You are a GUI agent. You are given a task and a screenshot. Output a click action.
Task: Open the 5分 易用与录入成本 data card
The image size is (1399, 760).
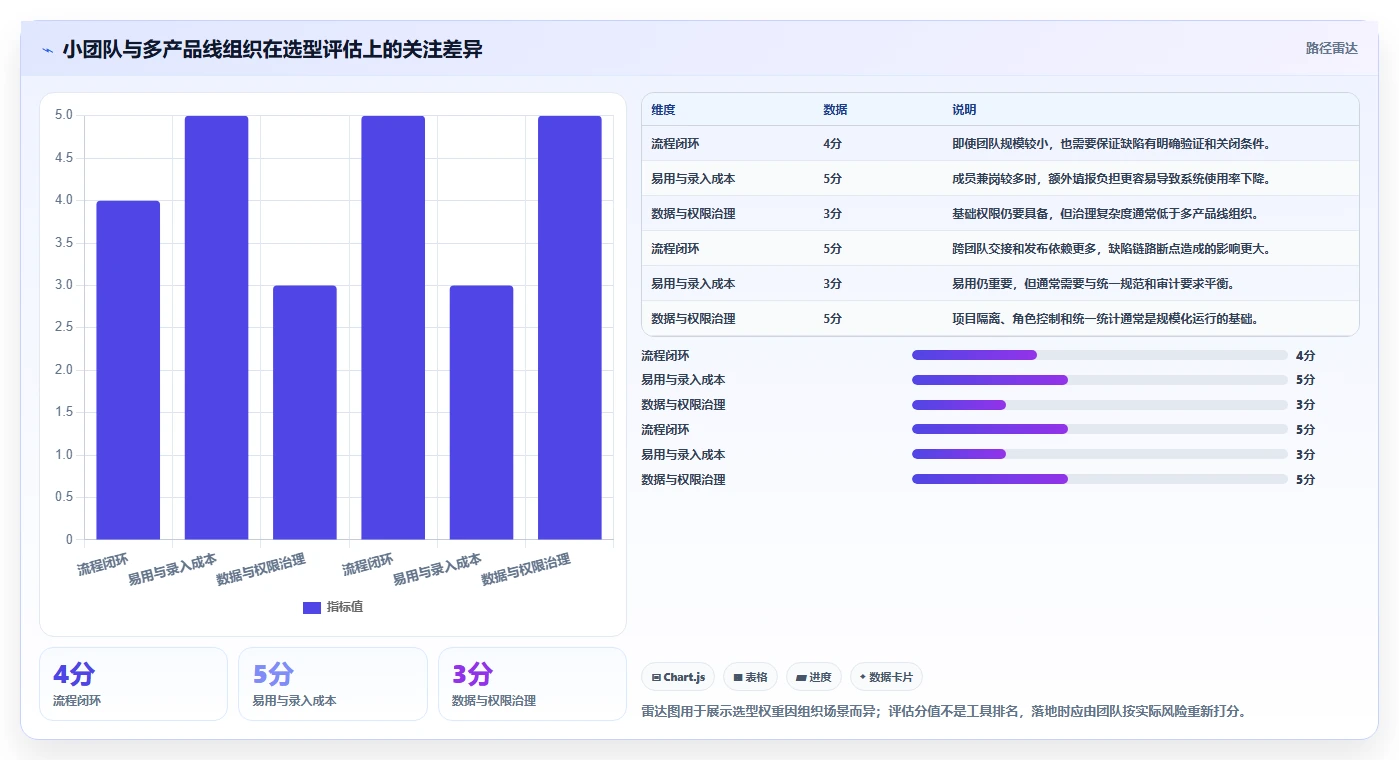(x=333, y=684)
